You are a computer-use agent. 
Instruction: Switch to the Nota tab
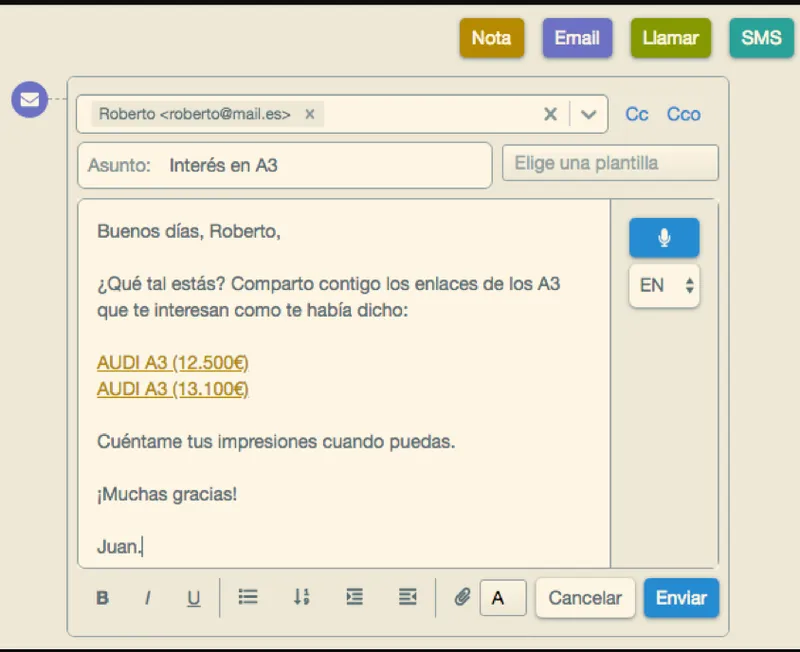coord(491,38)
